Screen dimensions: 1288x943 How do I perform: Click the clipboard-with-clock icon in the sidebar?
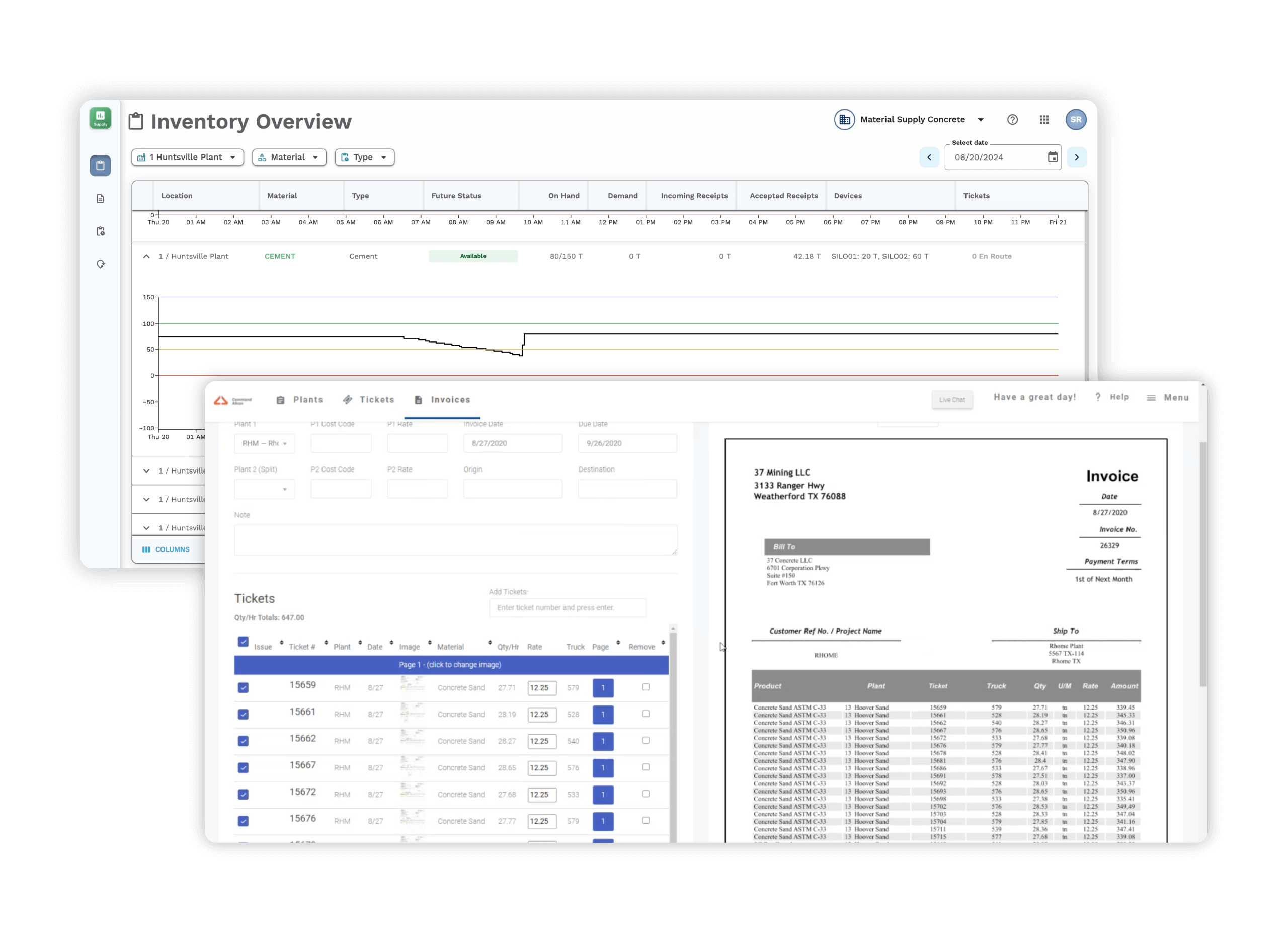101,231
